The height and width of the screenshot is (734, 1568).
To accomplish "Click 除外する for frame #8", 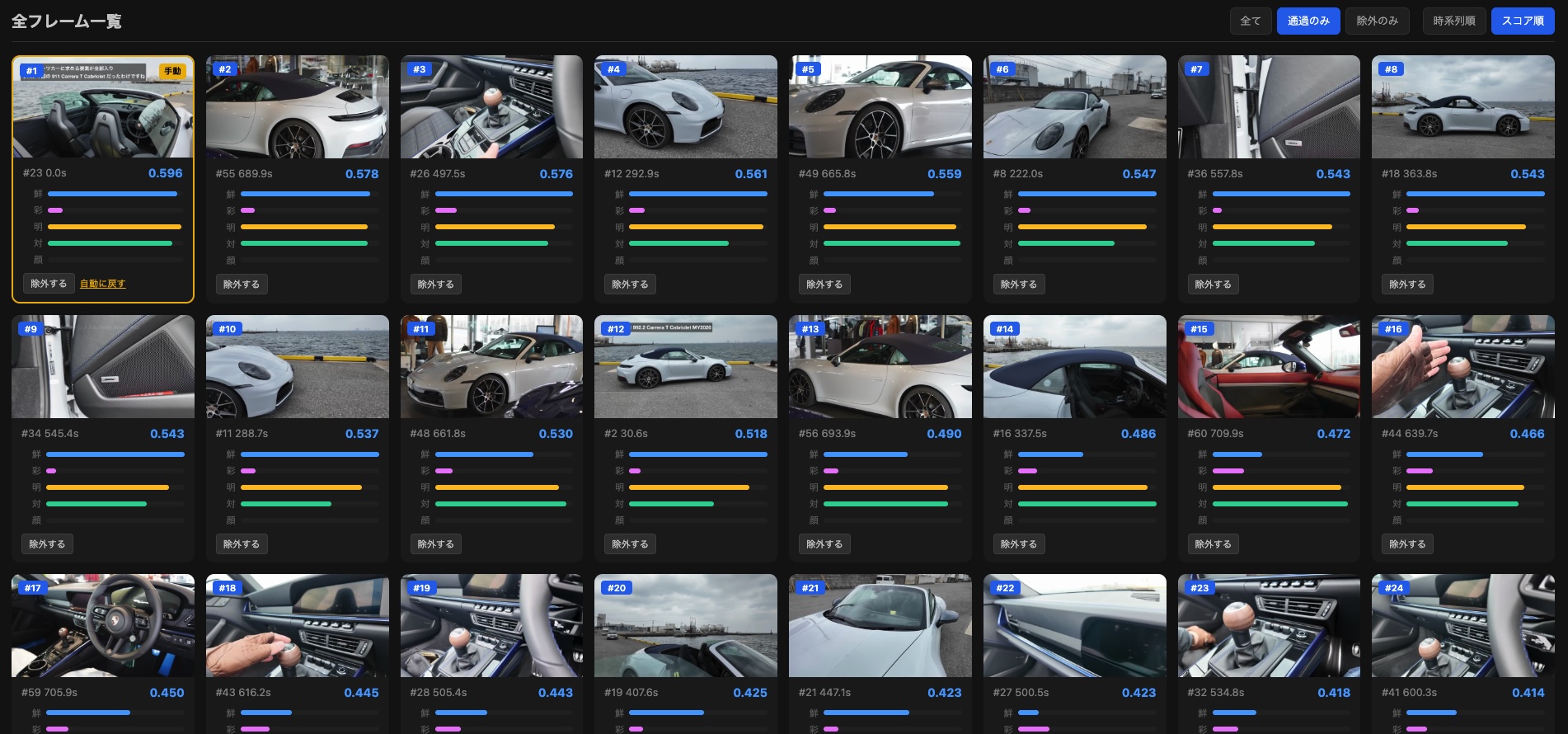I will coord(1407,285).
